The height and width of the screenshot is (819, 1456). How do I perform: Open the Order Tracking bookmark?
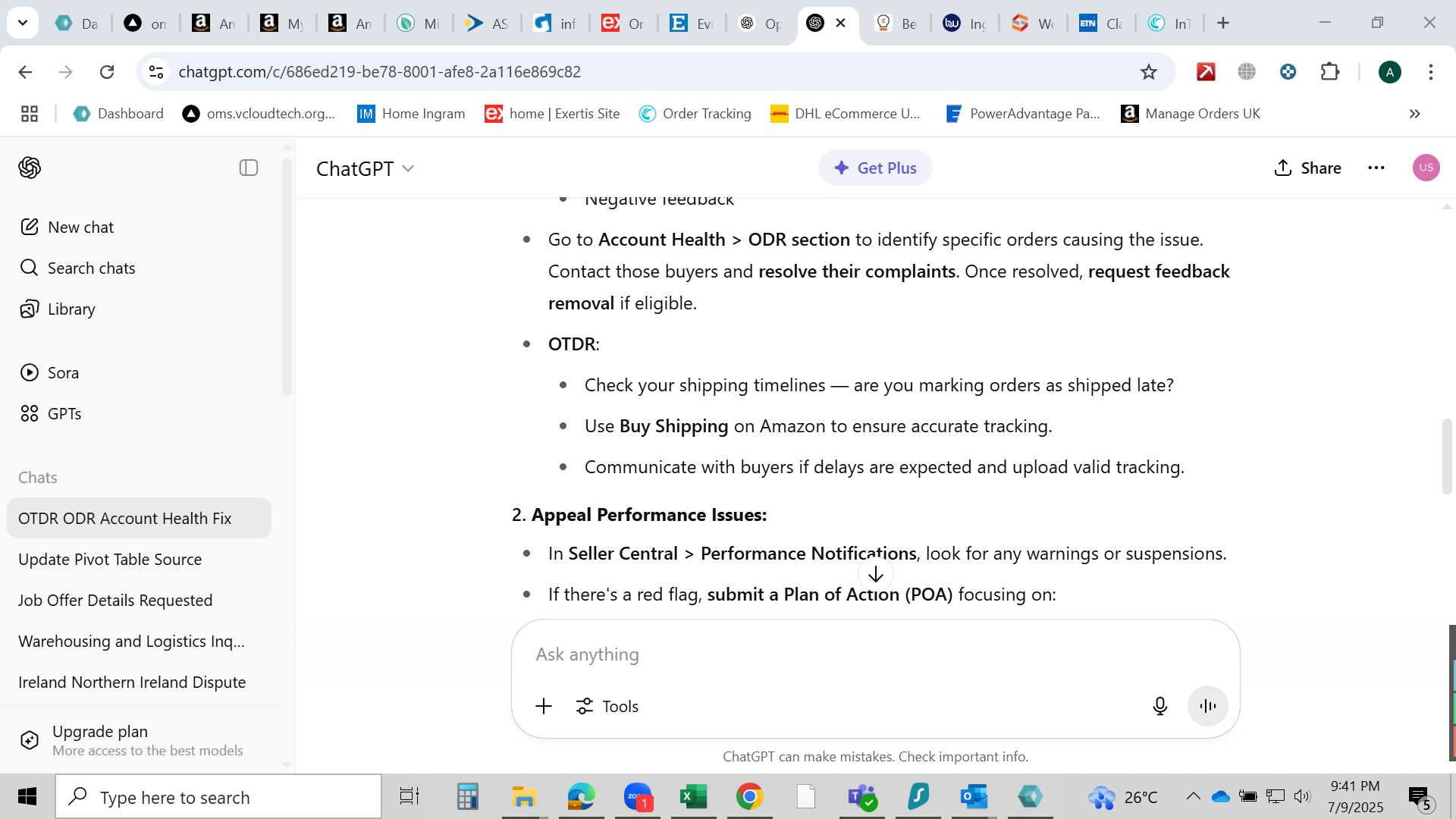tap(695, 114)
